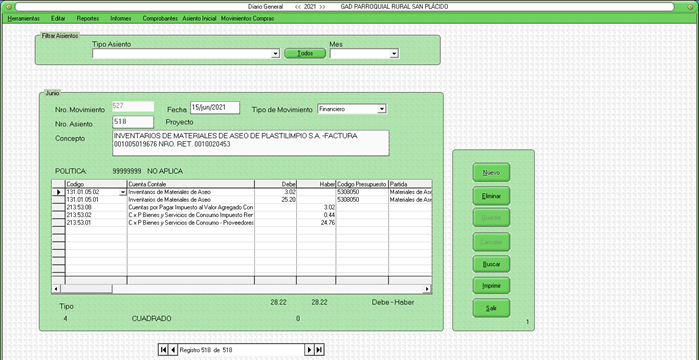Viewport: 699px width, 360px height.
Task: Open the Herramientas menu
Action: [24, 19]
